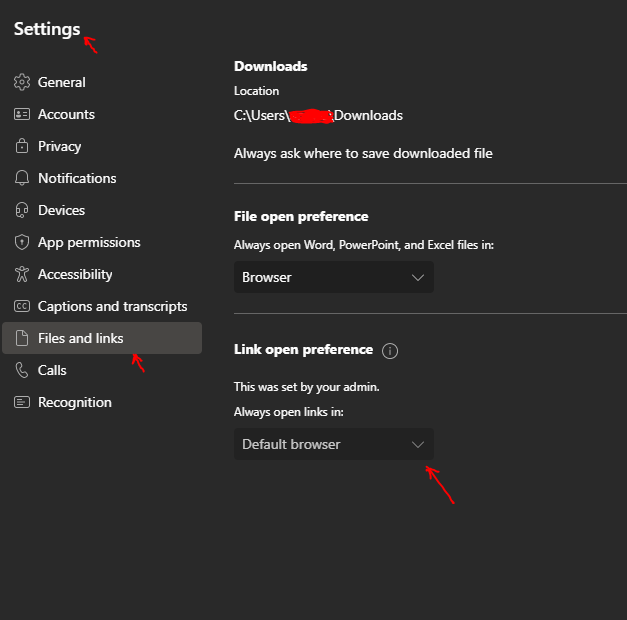
Task: Select the Files and links menu item
Action: [102, 338]
